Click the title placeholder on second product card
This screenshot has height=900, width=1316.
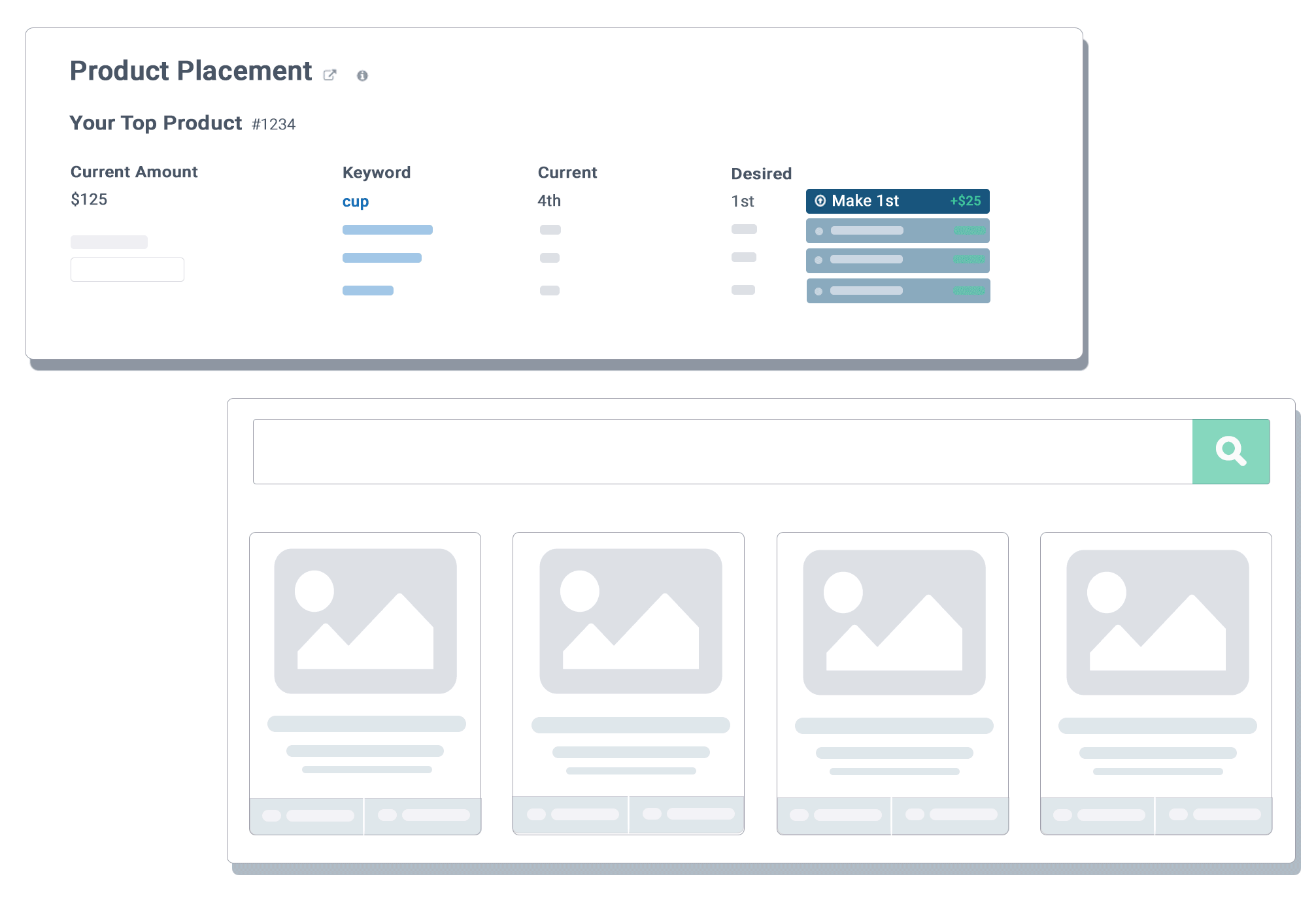(630, 725)
